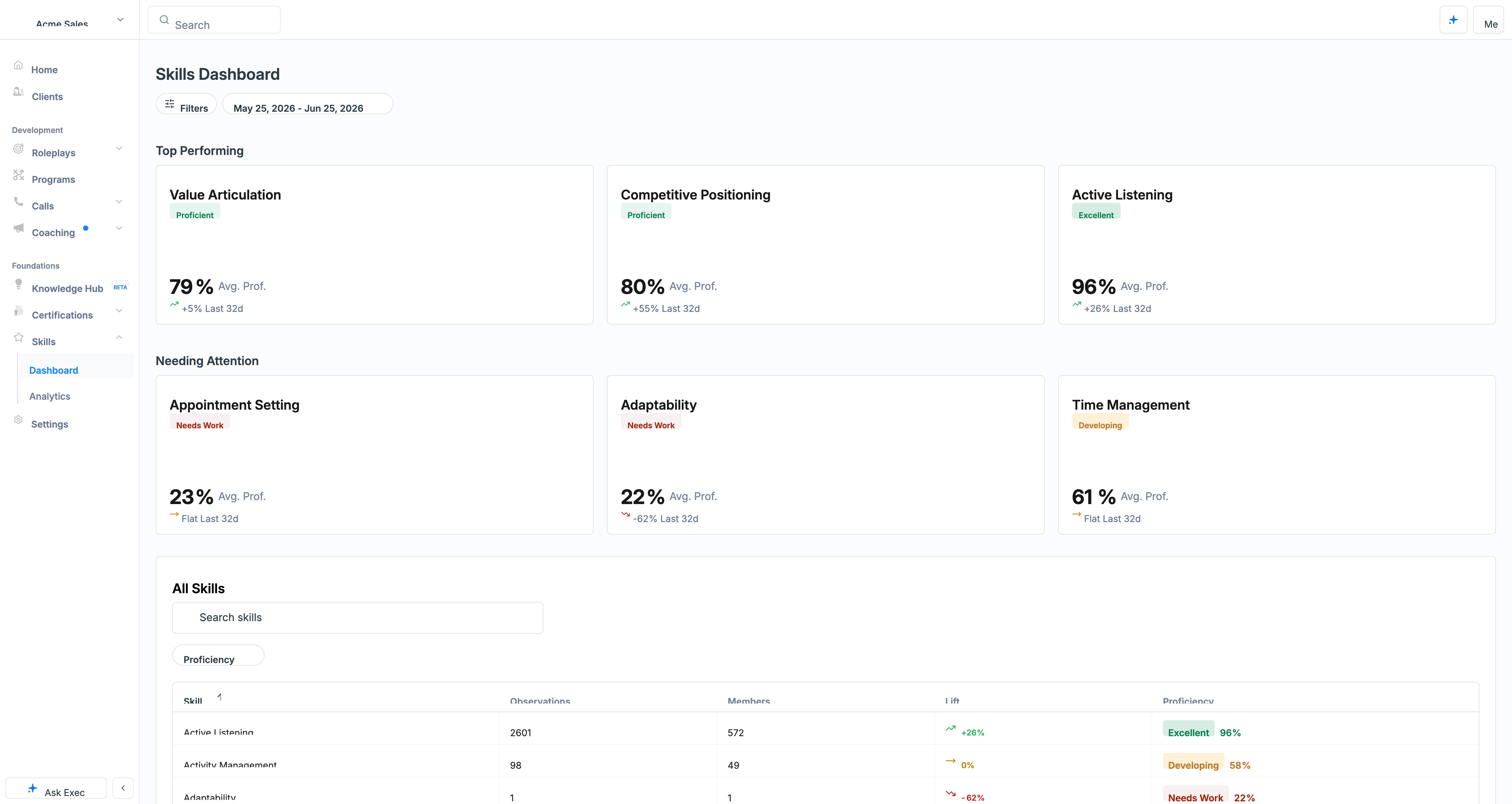The height and width of the screenshot is (804, 1512).
Task: Click flat arrow icon on Appointment Setting
Action: pyautogui.click(x=174, y=514)
